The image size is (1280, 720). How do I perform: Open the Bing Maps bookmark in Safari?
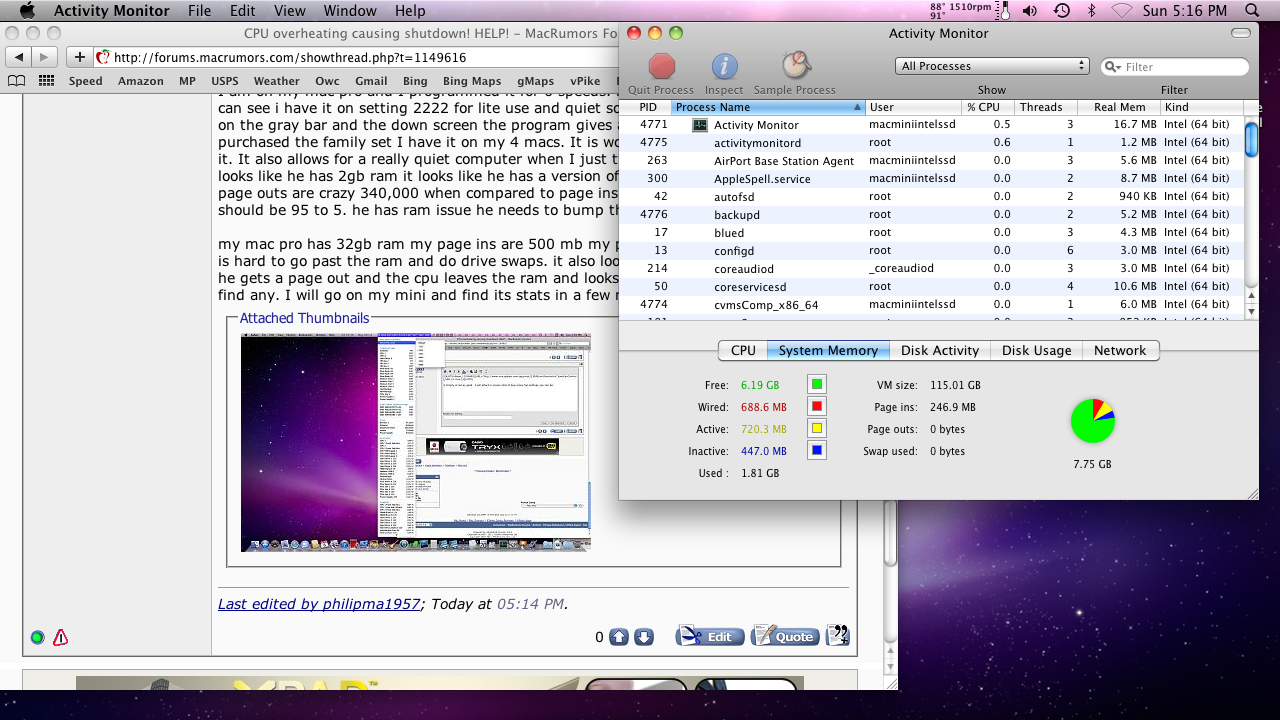coord(472,81)
